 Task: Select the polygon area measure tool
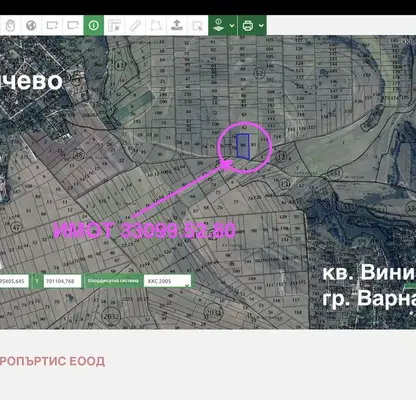(x=156, y=25)
